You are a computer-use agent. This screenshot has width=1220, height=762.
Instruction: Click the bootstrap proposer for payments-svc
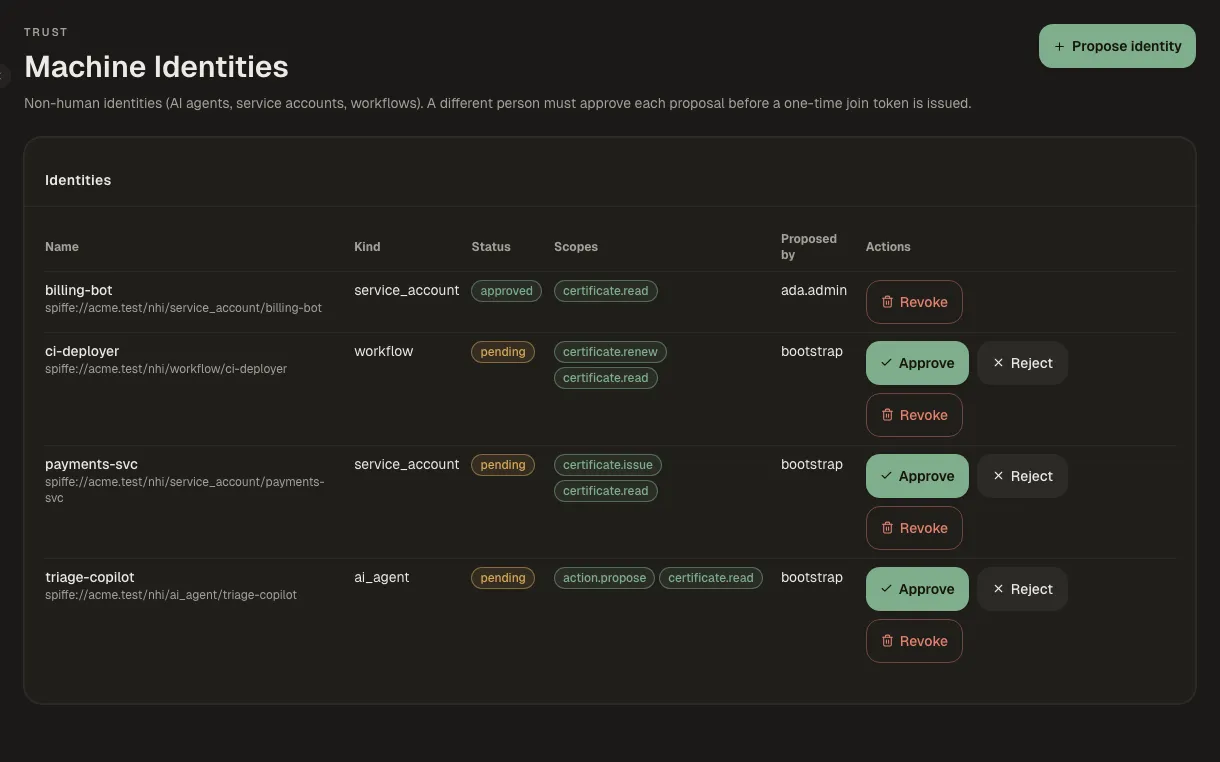tap(812, 464)
